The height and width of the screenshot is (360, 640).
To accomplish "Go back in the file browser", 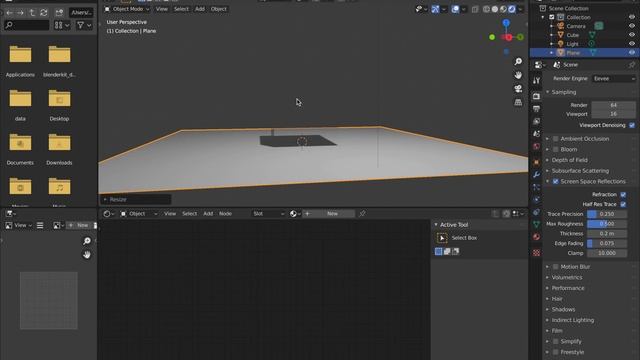I will click(9, 13).
